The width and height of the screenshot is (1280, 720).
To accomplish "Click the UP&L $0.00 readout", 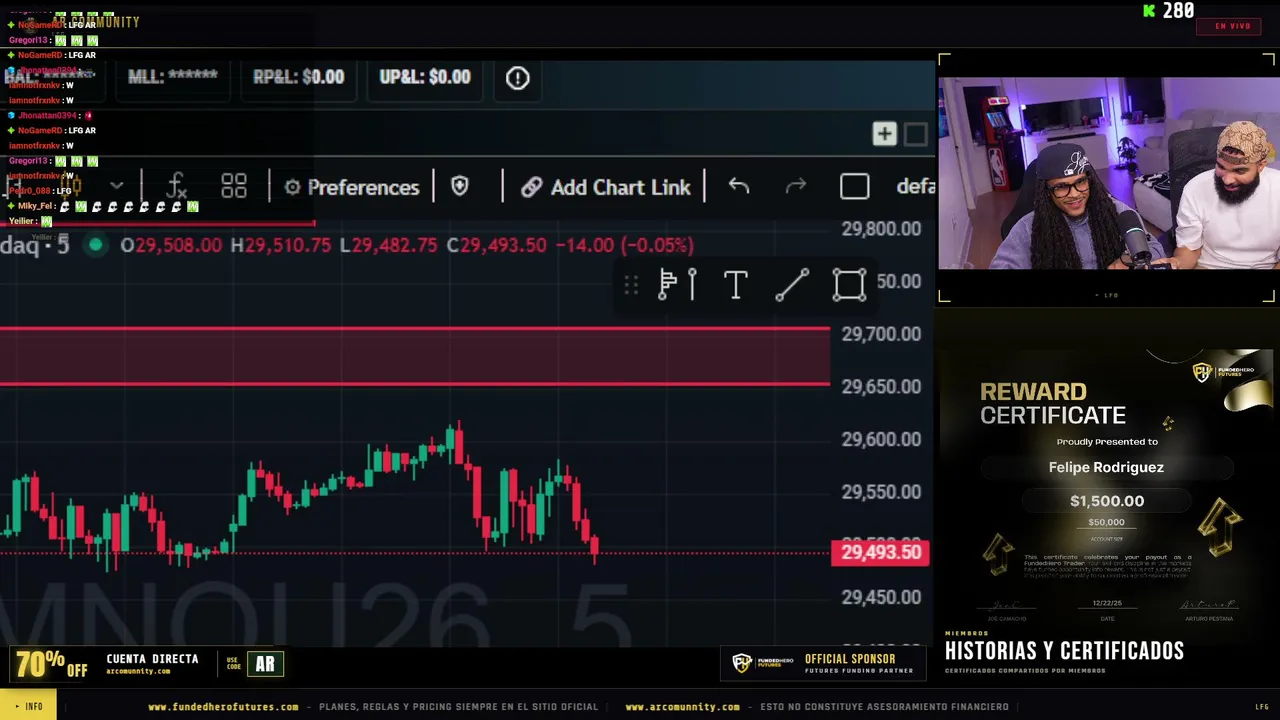I will (425, 77).
